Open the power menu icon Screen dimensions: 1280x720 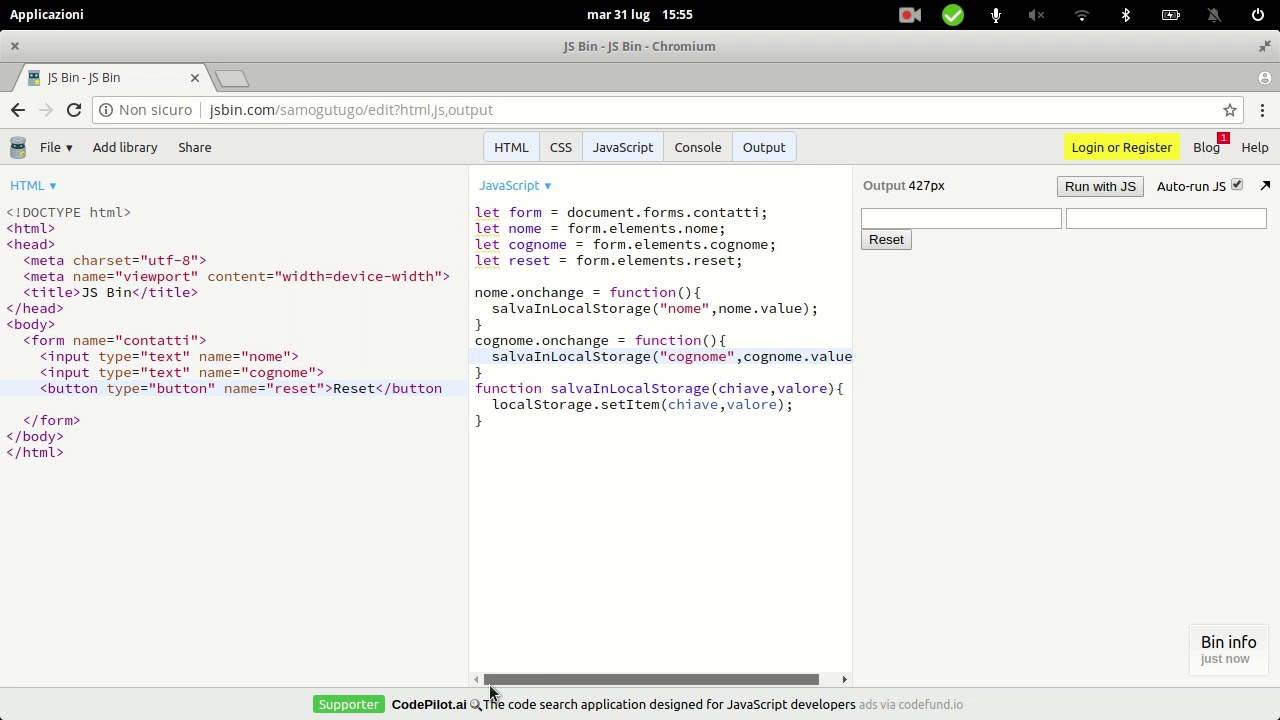[1258, 15]
